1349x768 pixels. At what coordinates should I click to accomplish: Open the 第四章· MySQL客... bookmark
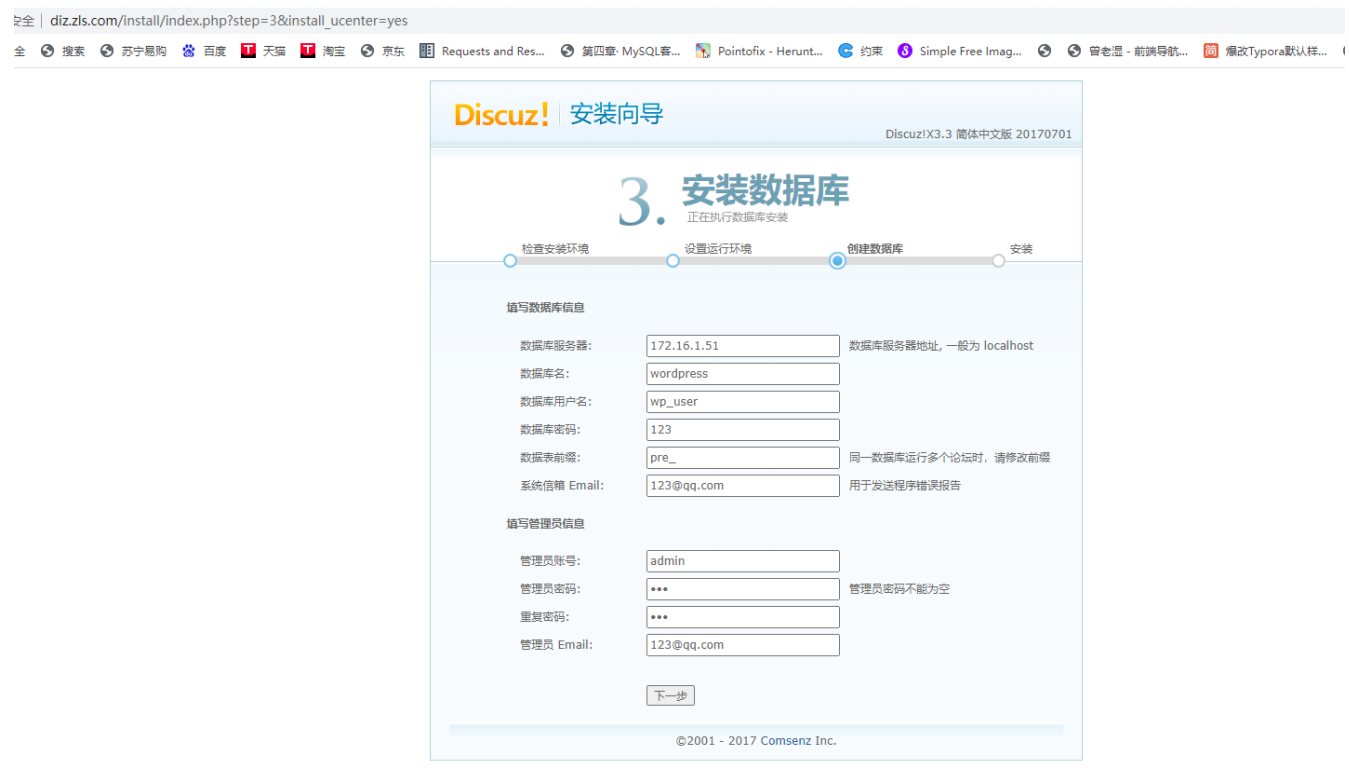tap(620, 51)
